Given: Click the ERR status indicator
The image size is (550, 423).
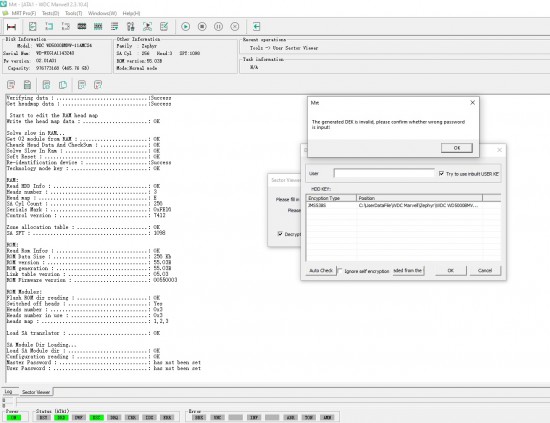Looking at the screenshot, I should [x=167, y=417].
